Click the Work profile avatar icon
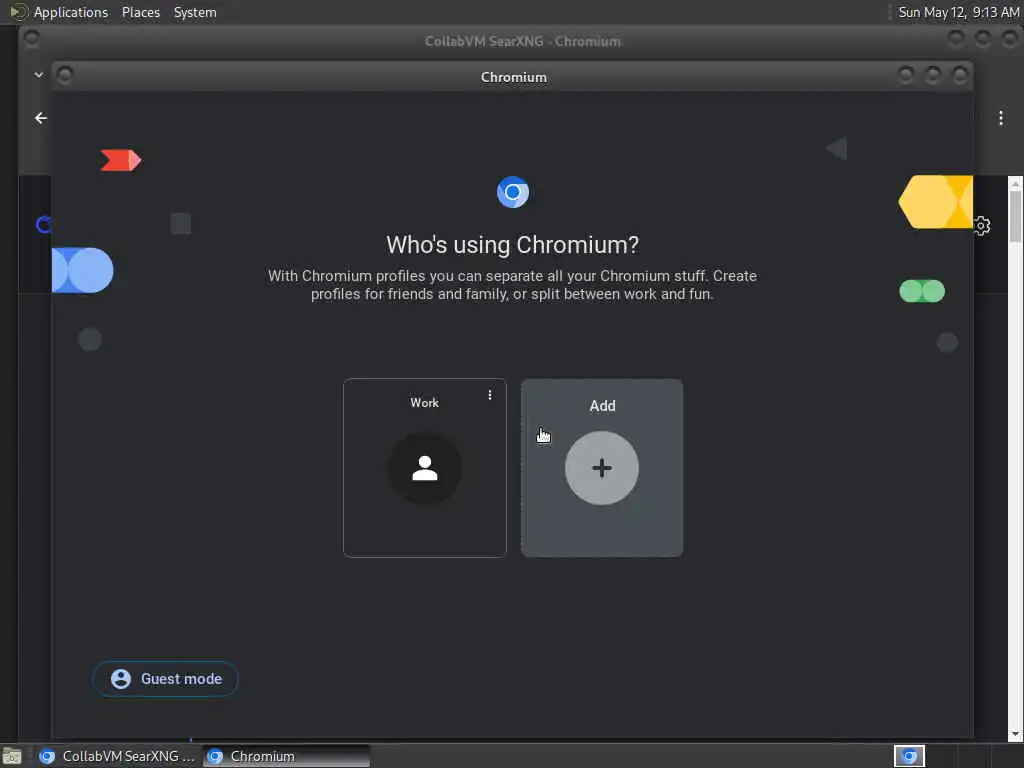 pos(424,468)
